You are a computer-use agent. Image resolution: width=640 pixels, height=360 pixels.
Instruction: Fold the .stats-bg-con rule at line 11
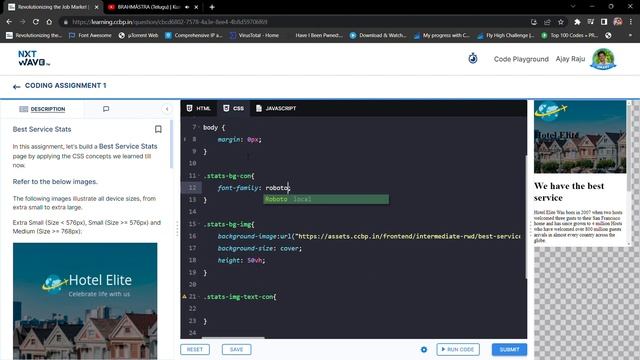point(199,176)
